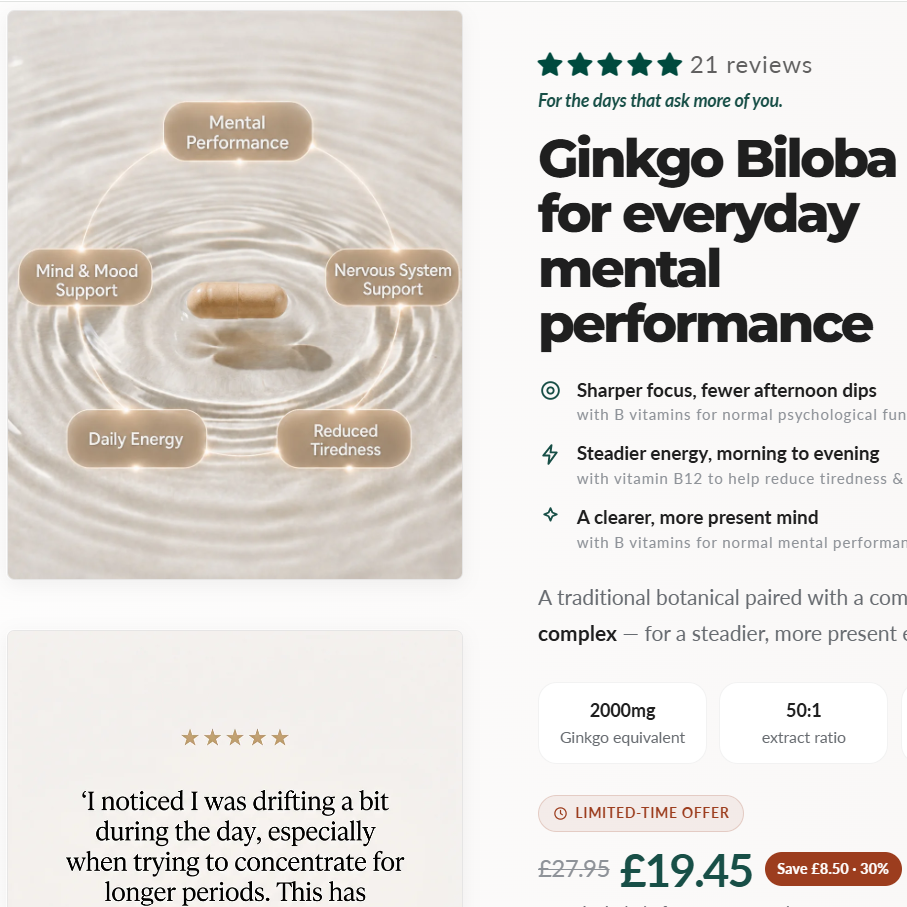Click the £19.45 sale price
This screenshot has width=907, height=907.
click(x=686, y=870)
